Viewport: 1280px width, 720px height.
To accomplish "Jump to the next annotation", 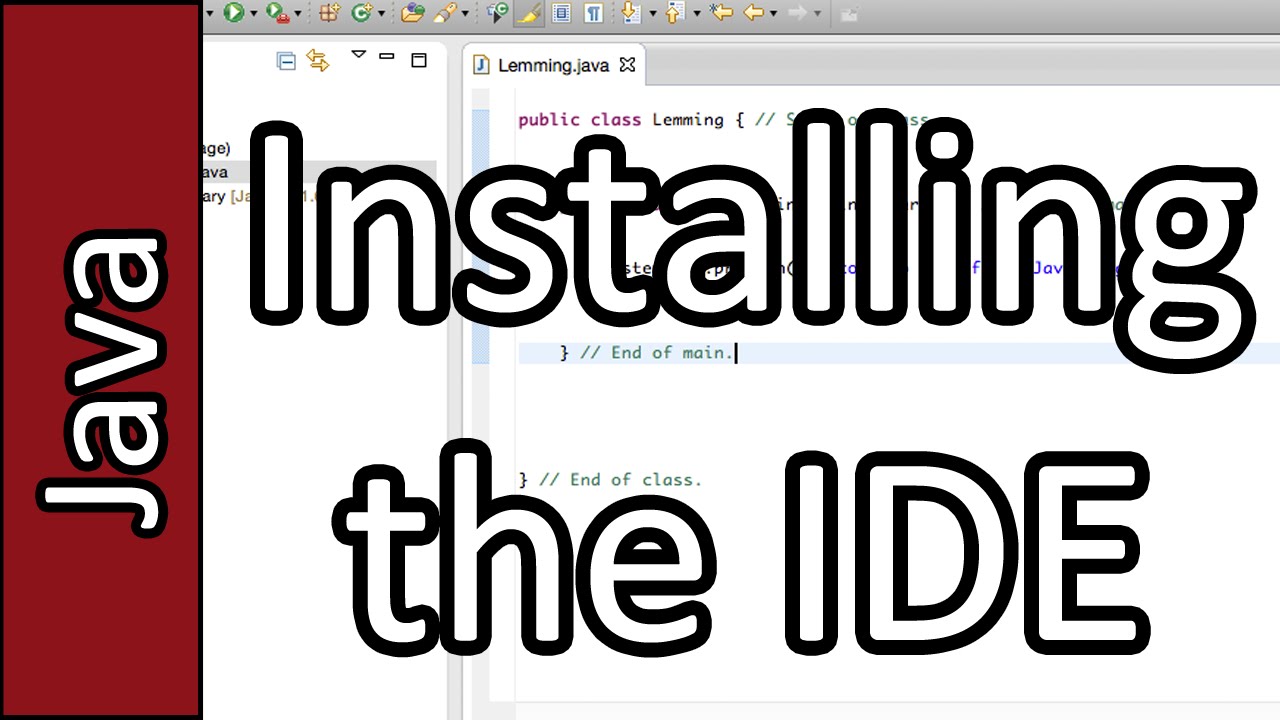I will click(x=630, y=12).
